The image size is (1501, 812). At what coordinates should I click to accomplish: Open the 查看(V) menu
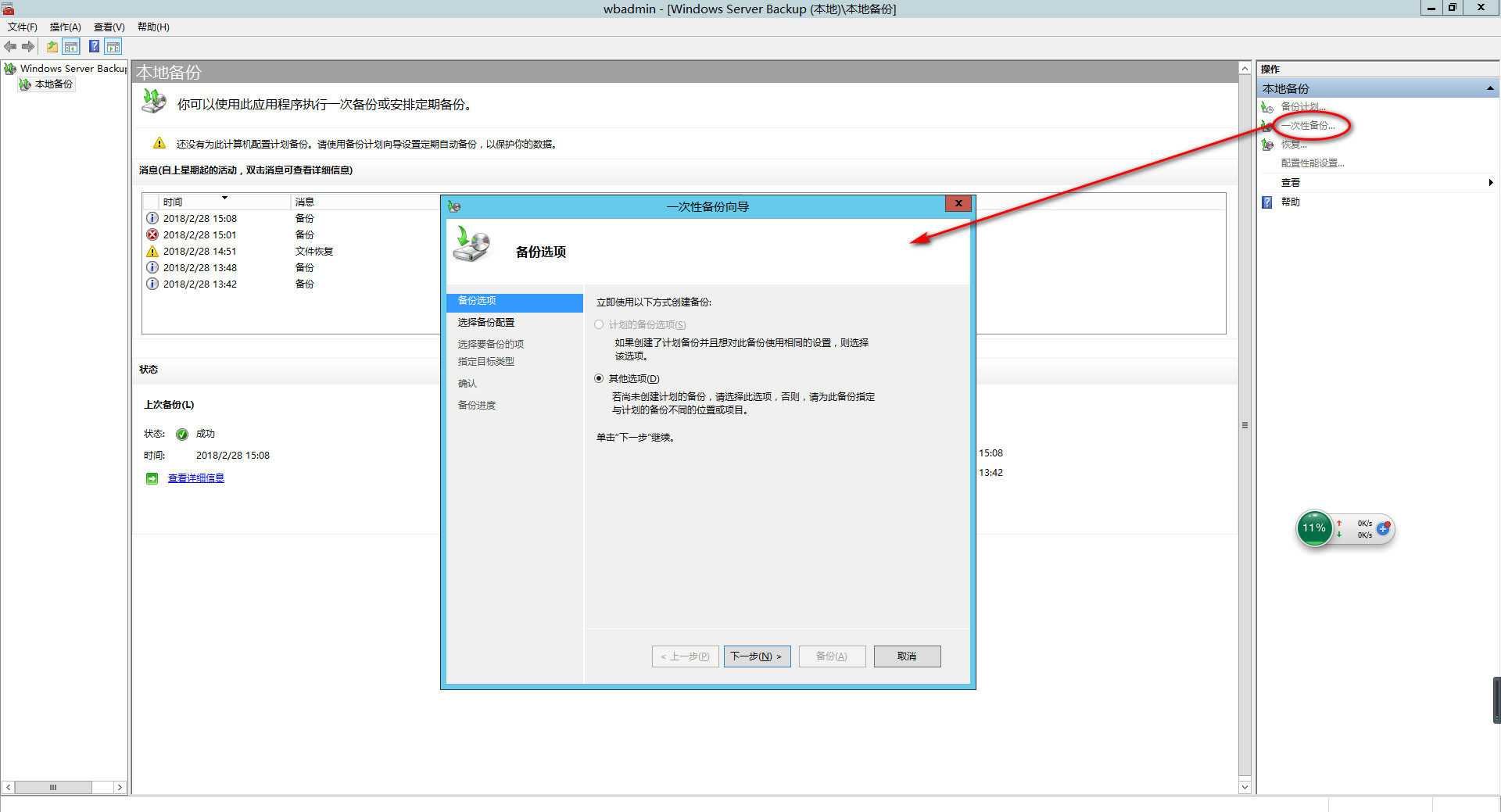(x=109, y=27)
